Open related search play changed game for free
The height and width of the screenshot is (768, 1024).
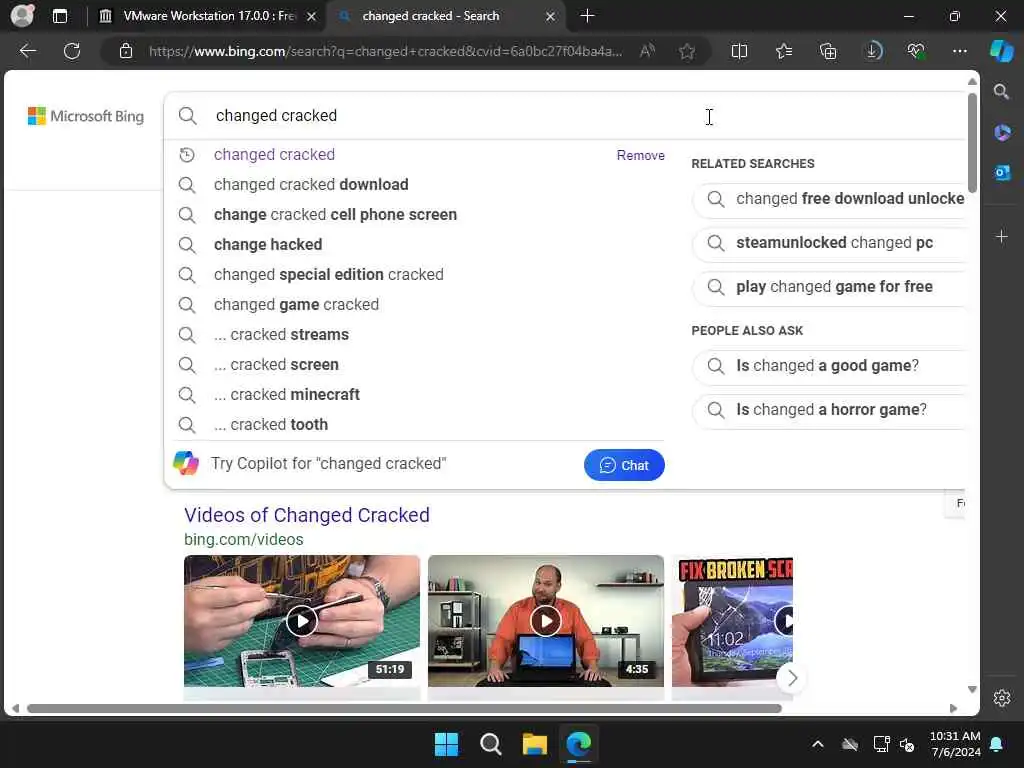click(829, 287)
